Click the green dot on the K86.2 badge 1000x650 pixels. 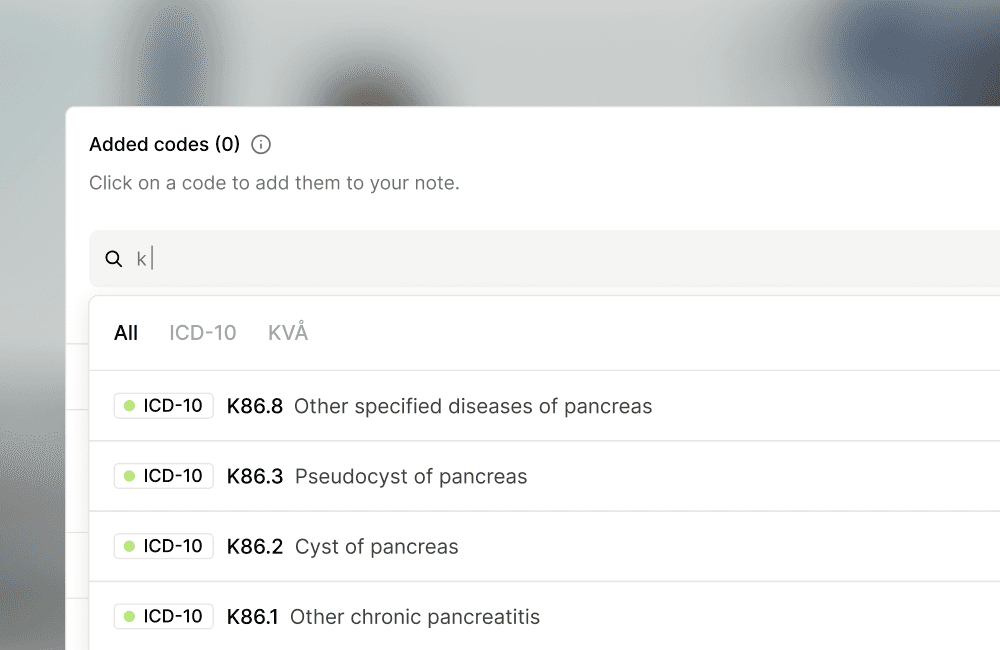click(x=129, y=546)
